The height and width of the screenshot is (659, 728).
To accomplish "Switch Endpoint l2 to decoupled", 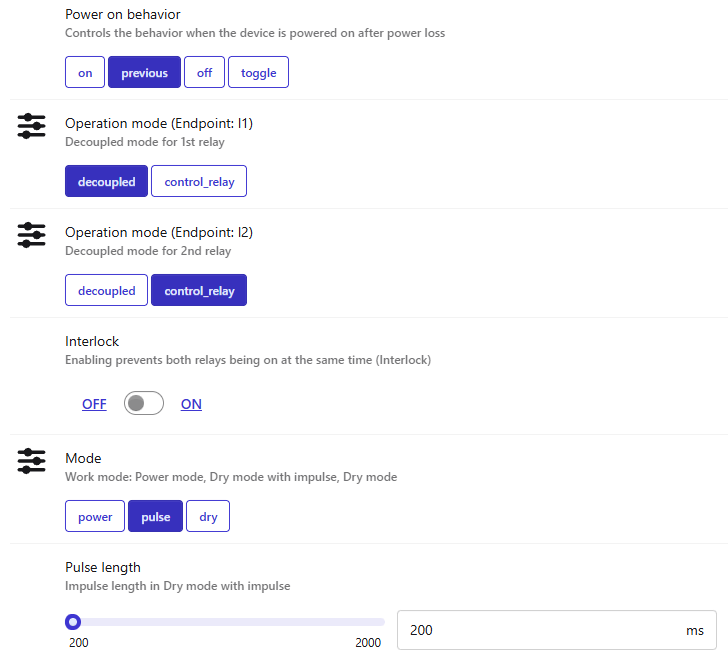I will coord(106,291).
